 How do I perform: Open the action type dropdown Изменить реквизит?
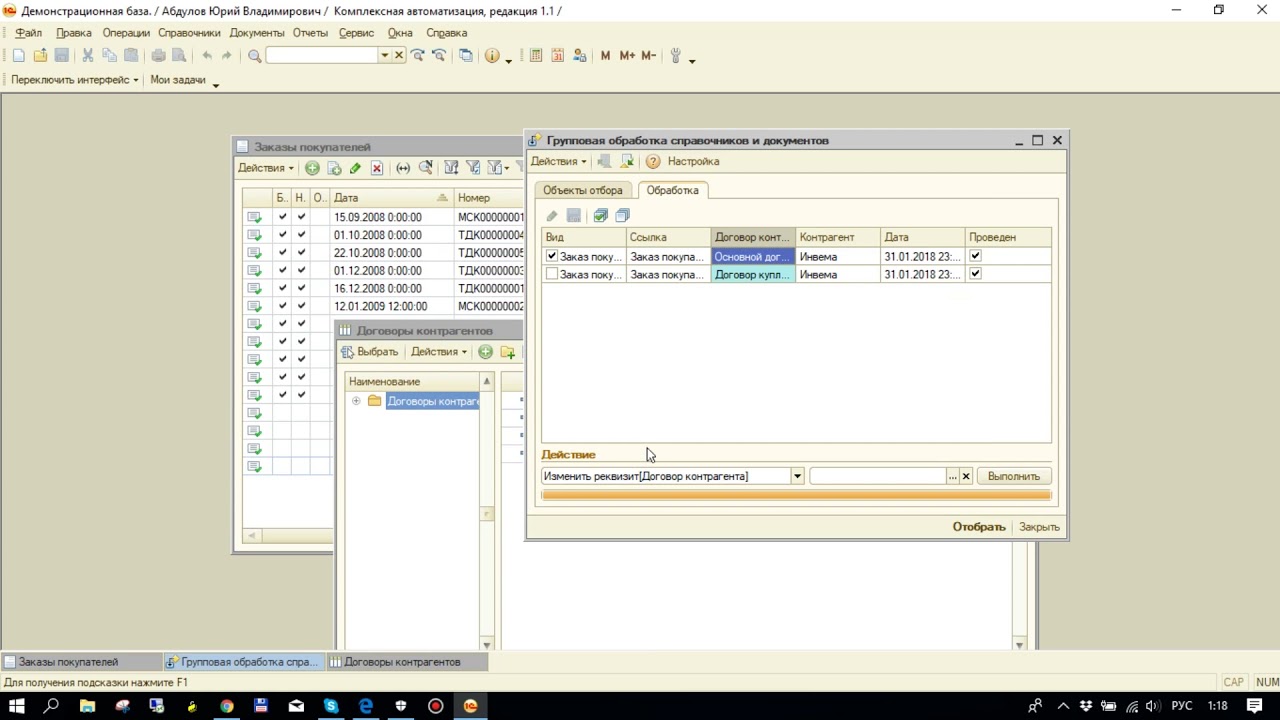pyautogui.click(x=797, y=476)
